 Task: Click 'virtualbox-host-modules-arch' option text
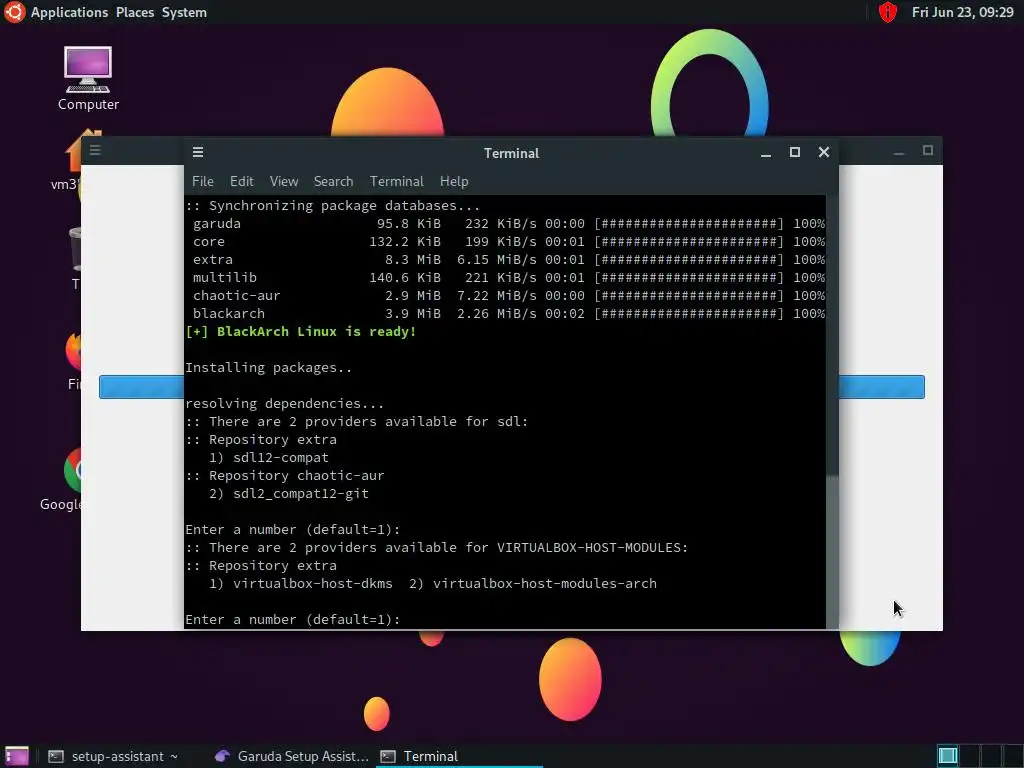pyautogui.click(x=545, y=584)
